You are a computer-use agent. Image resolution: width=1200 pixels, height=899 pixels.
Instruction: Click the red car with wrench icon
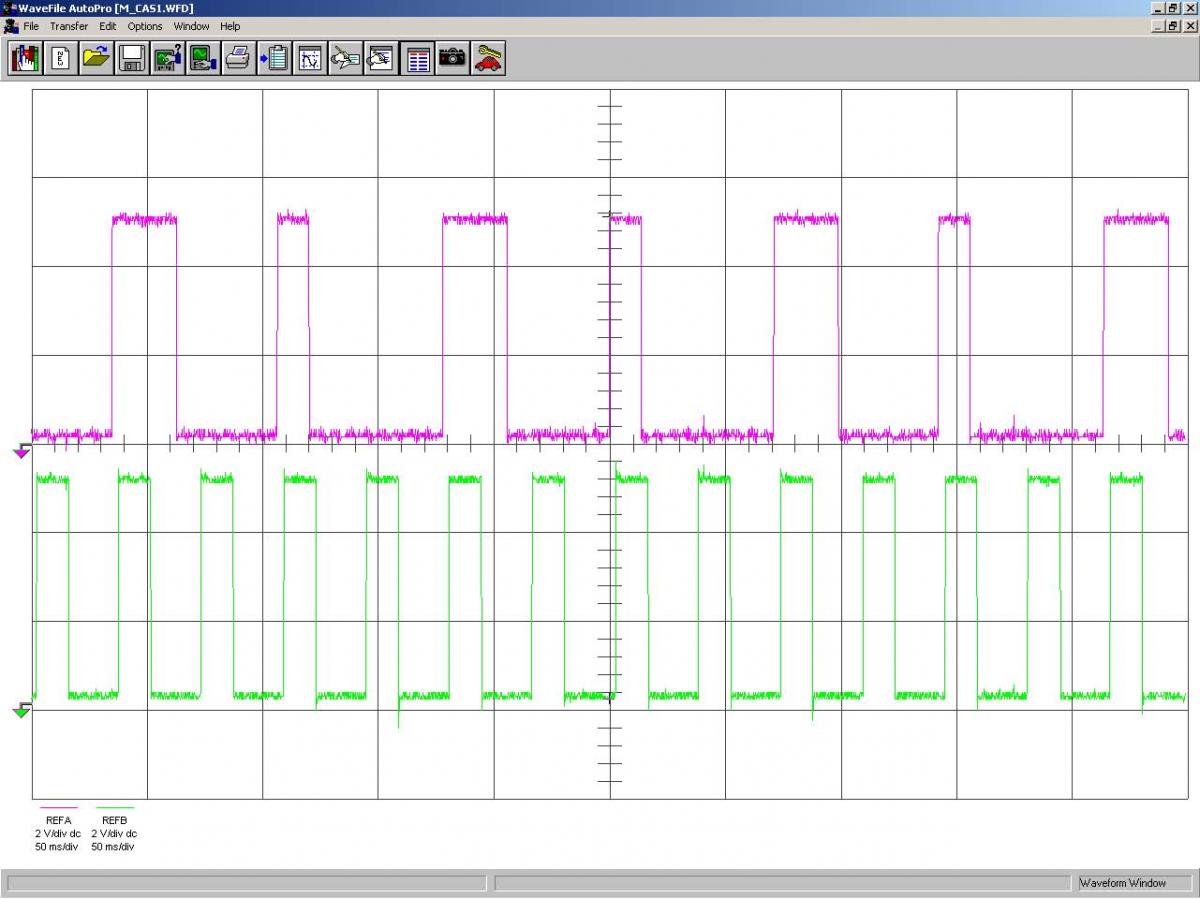488,59
